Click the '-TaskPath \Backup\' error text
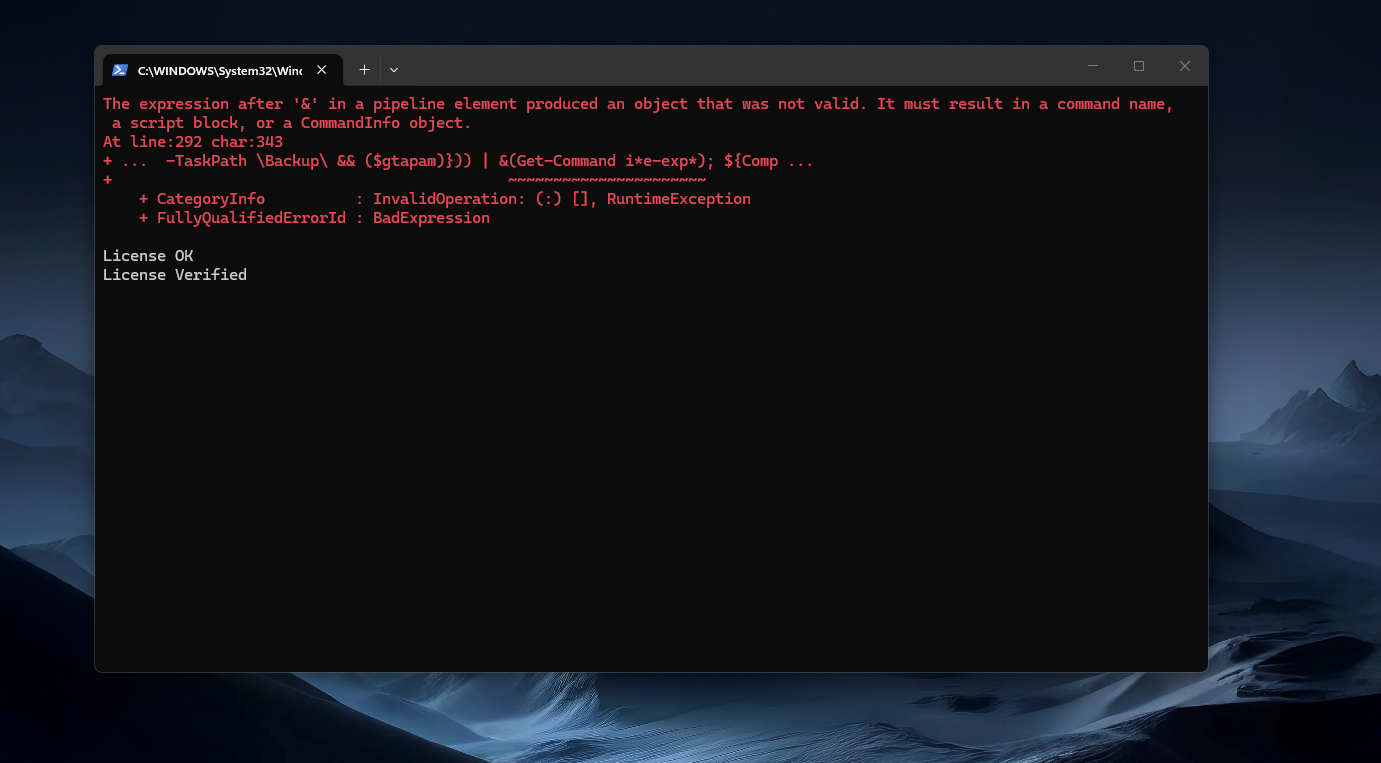 point(247,161)
